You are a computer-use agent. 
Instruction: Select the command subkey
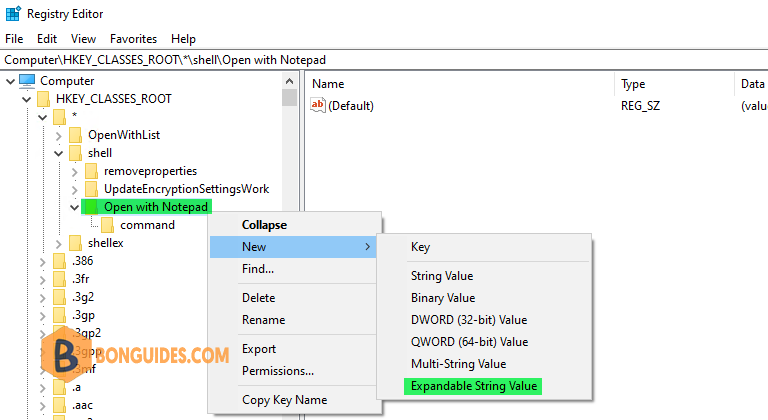coord(147,225)
